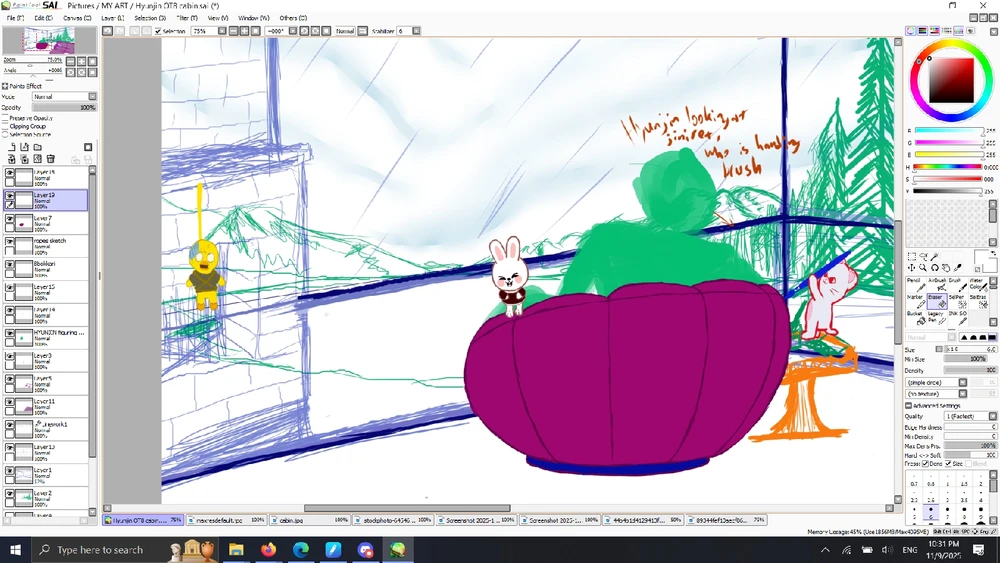The width and height of the screenshot is (1000, 563).
Task: Open Firefox from the taskbar
Action: [267, 550]
